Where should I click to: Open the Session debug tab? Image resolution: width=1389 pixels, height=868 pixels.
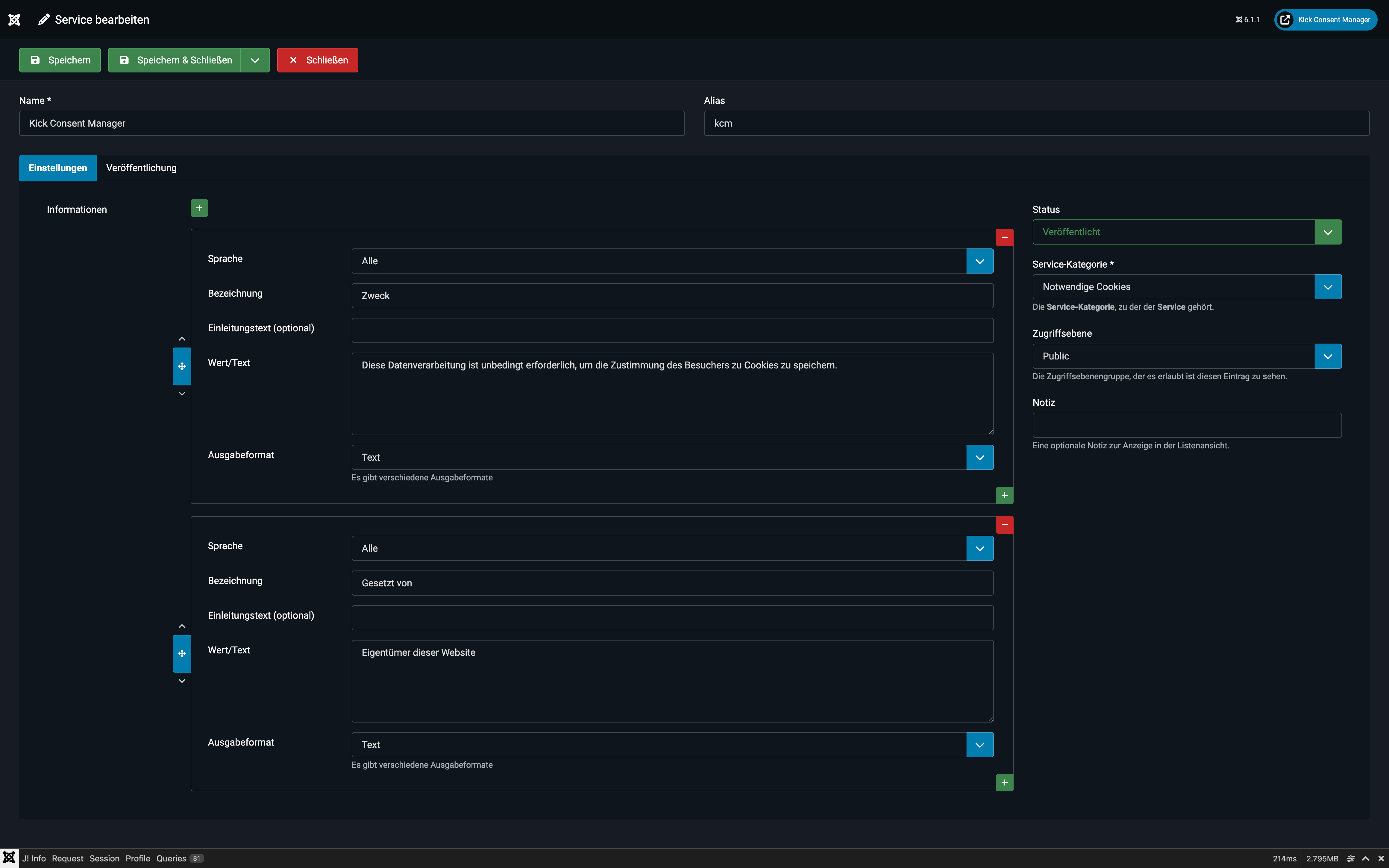104,858
